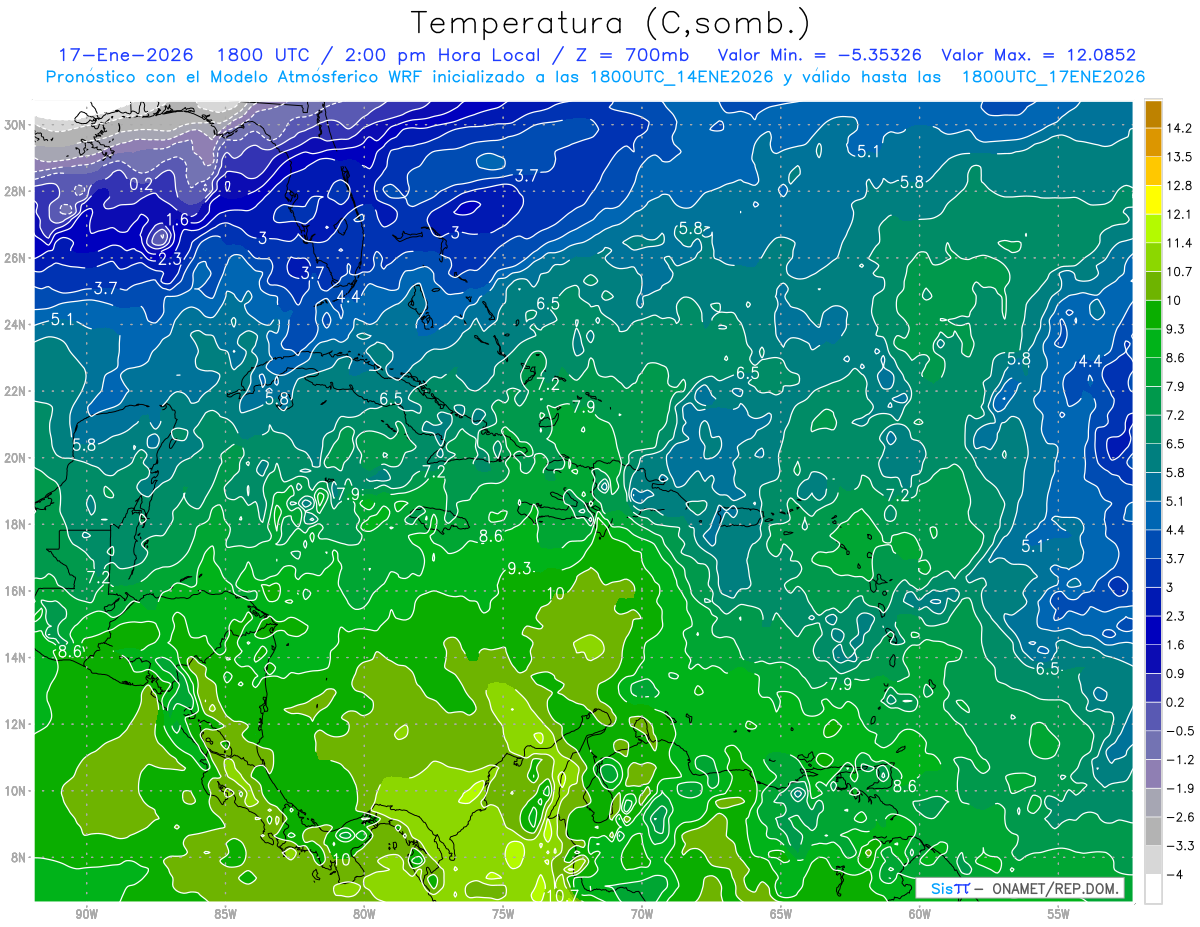Click the 12N latitude axis label

point(15,724)
